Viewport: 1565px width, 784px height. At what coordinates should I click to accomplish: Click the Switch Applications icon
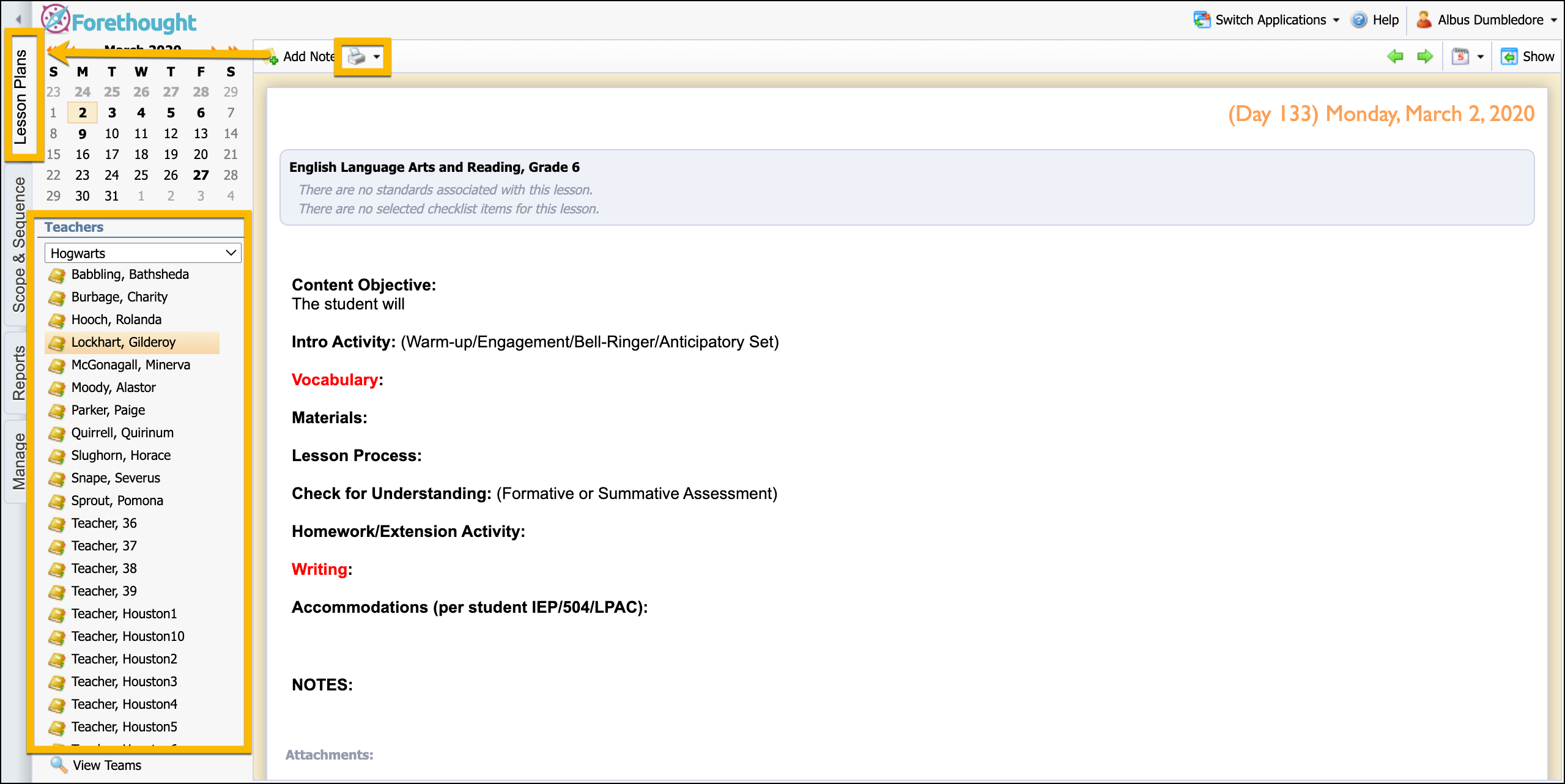click(1202, 20)
